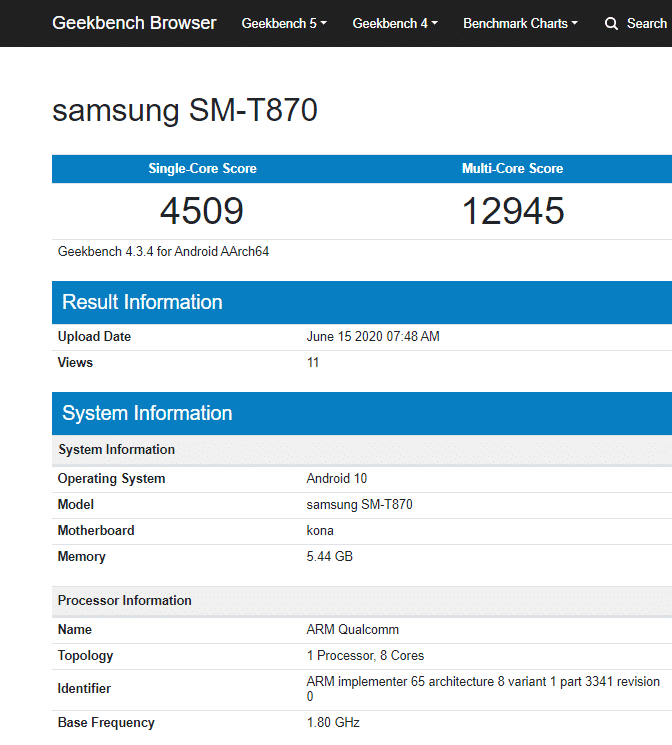Image resolution: width=672 pixels, height=745 pixels.
Task: Click the processor Name label
Action: point(75,630)
